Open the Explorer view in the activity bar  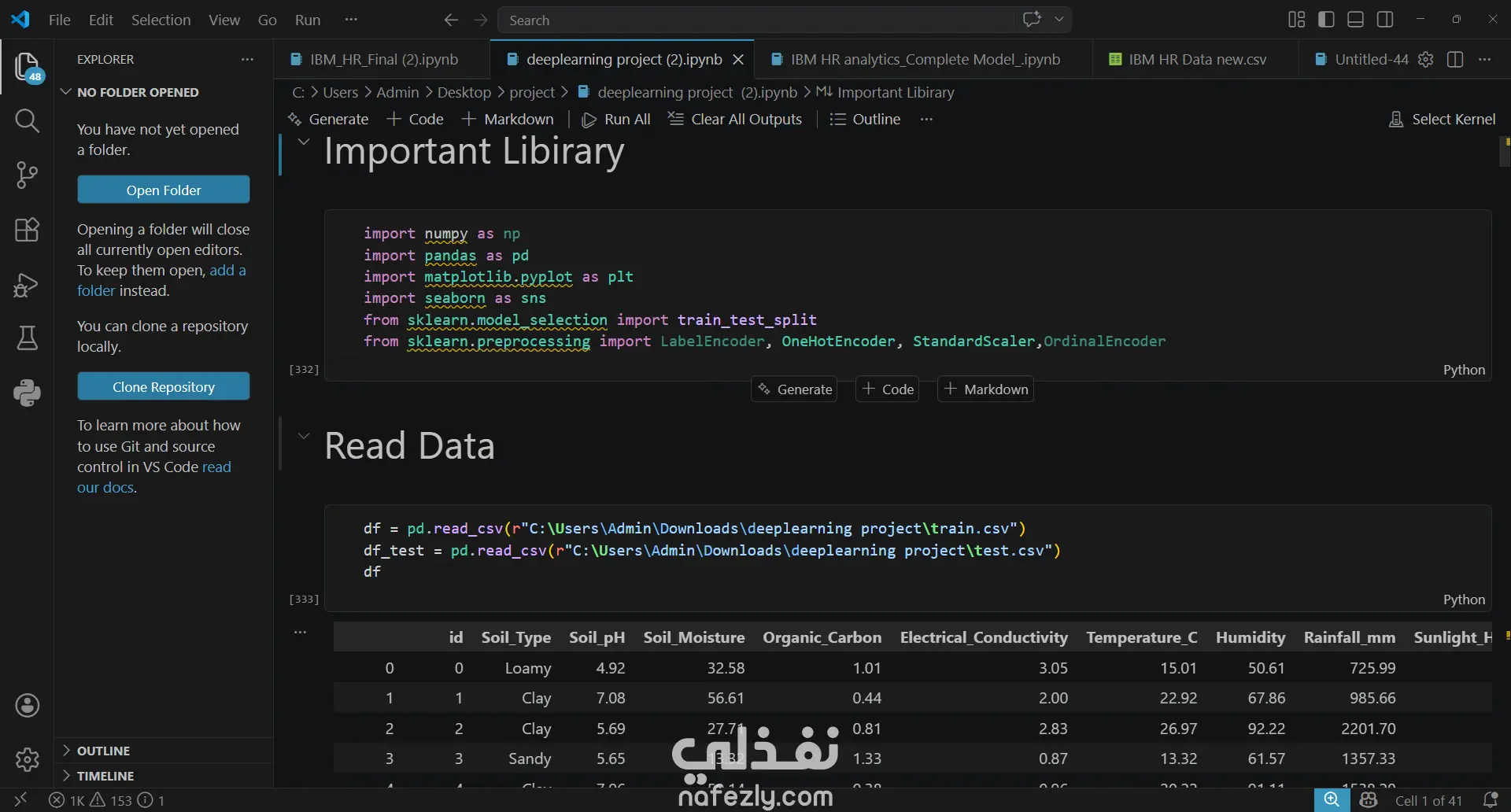28,67
